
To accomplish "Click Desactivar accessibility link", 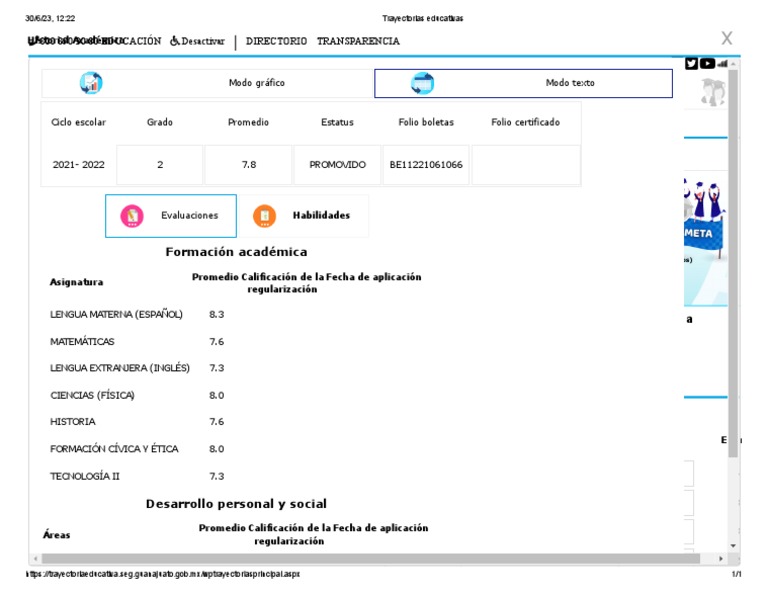I will (203, 41).
